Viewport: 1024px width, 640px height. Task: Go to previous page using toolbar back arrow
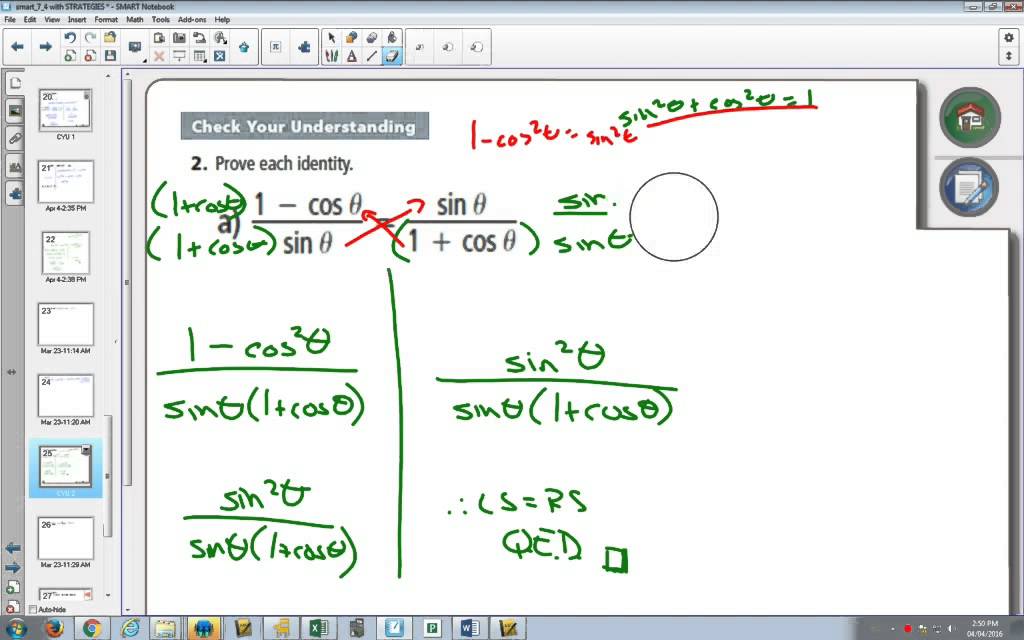18,46
